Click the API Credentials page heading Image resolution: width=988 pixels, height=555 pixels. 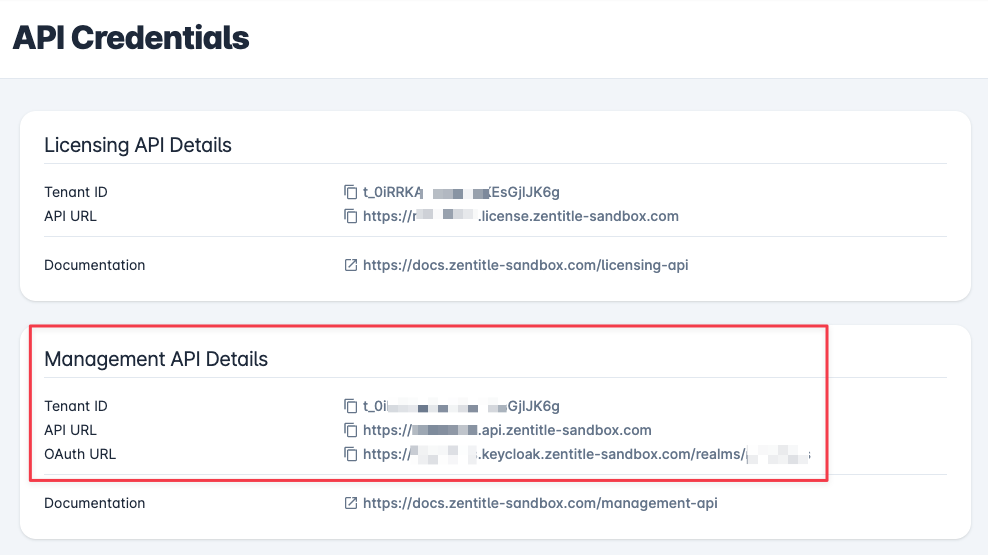[x=131, y=38]
